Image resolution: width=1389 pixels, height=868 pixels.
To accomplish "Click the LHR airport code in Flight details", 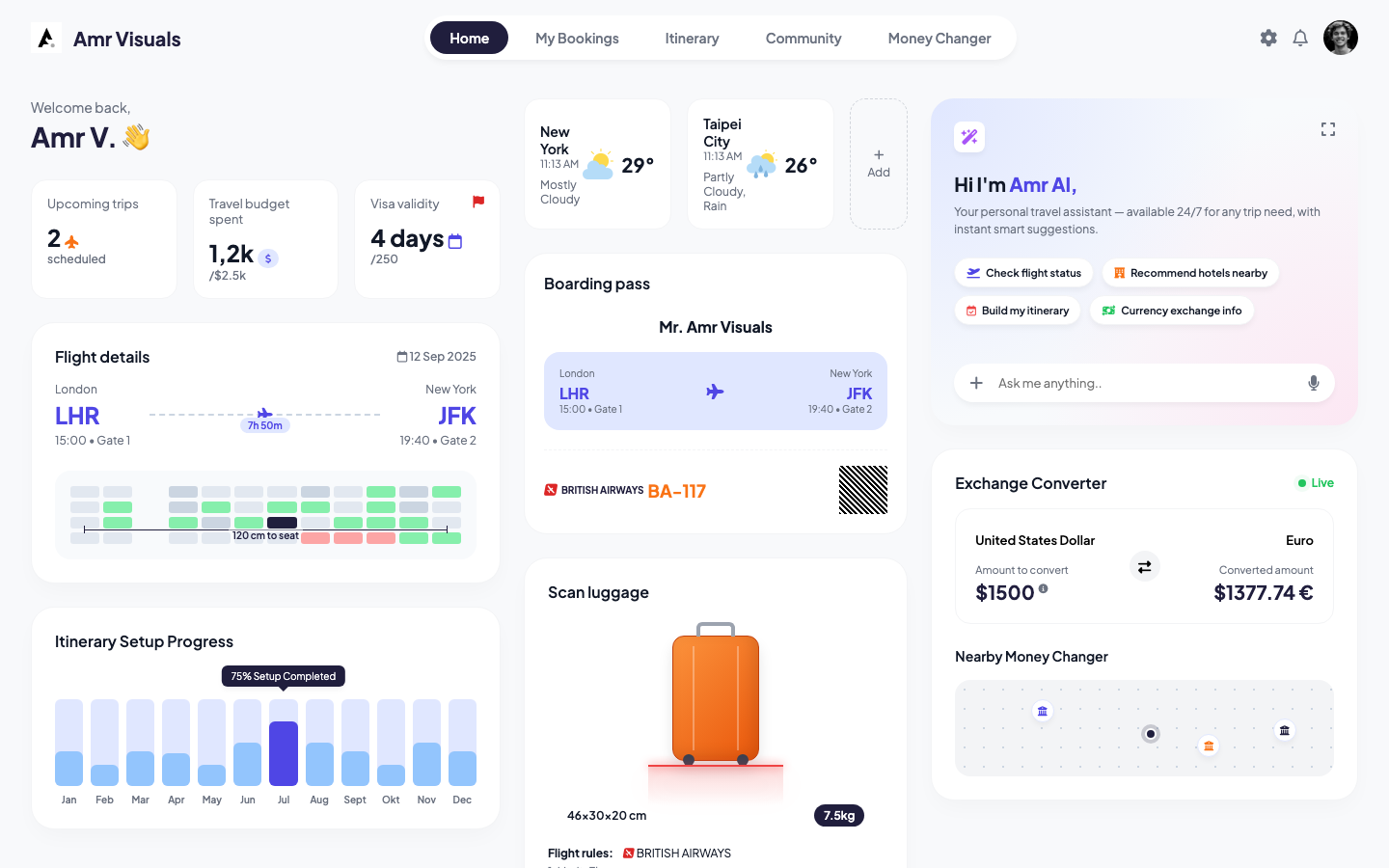I will click(77, 416).
